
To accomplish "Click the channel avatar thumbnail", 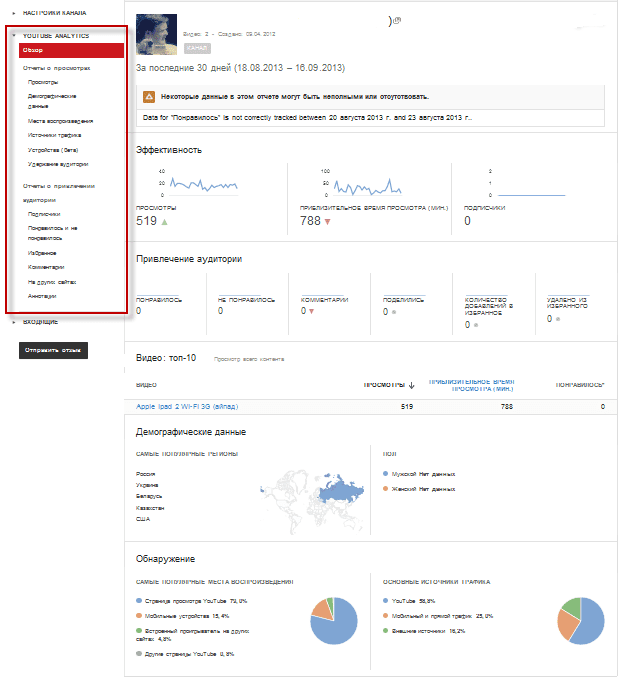I will [158, 33].
